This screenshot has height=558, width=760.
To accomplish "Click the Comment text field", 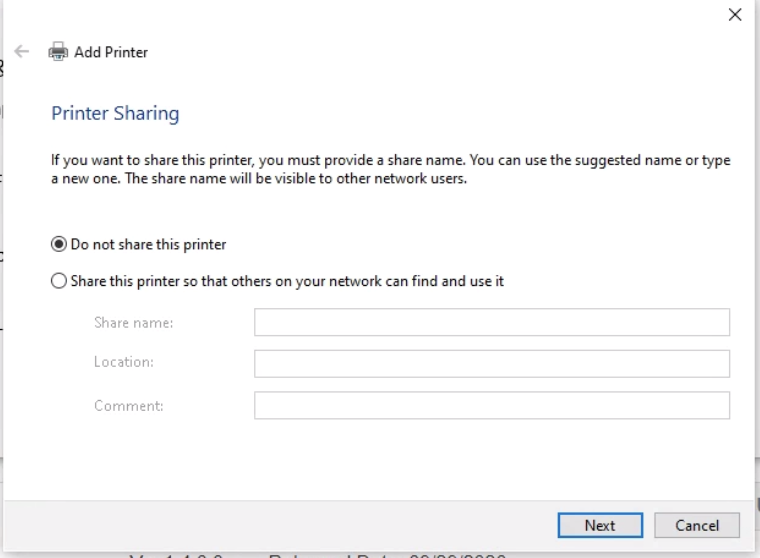I will point(491,405).
